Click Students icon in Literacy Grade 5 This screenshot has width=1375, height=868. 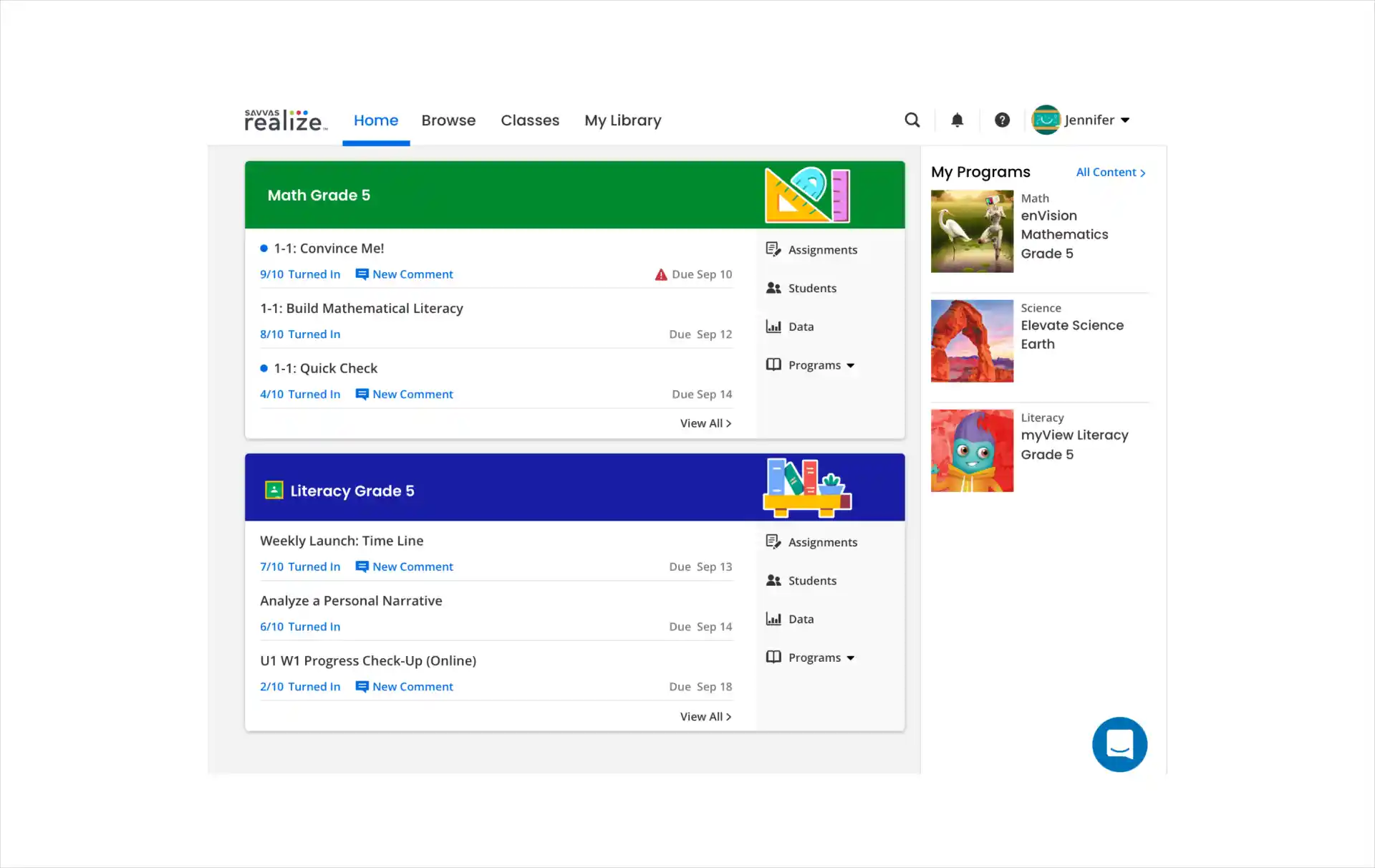(x=773, y=581)
